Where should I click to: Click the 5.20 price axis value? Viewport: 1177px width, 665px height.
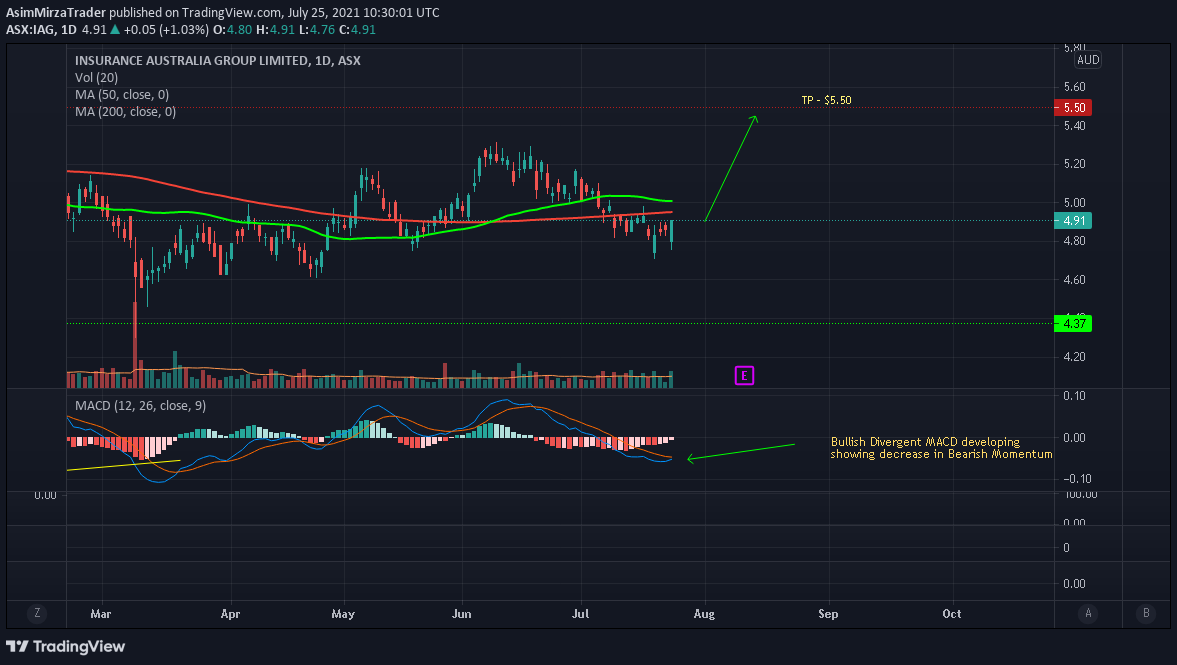(1074, 164)
